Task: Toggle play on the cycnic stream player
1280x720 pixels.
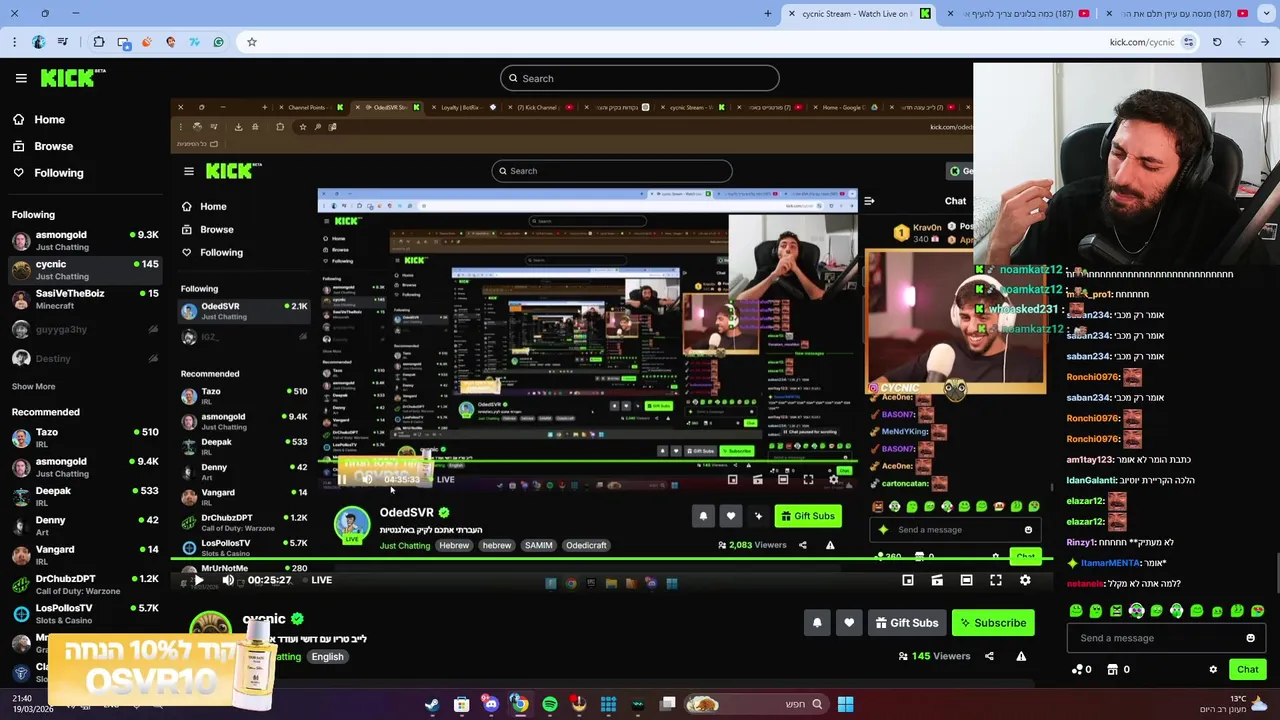Action: pos(198,580)
